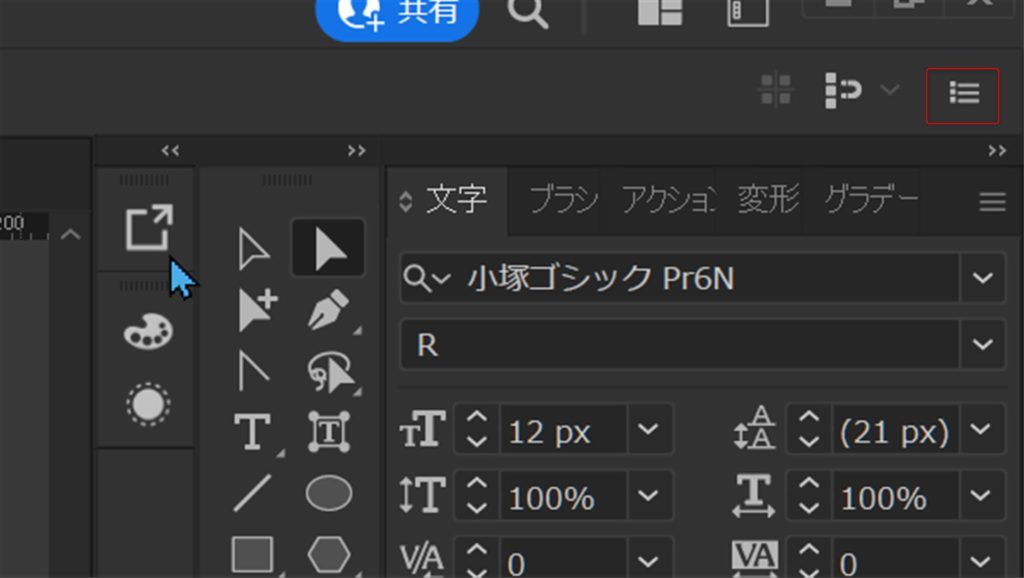
Task: Select the Polygon hexagon tool
Action: coord(328,553)
